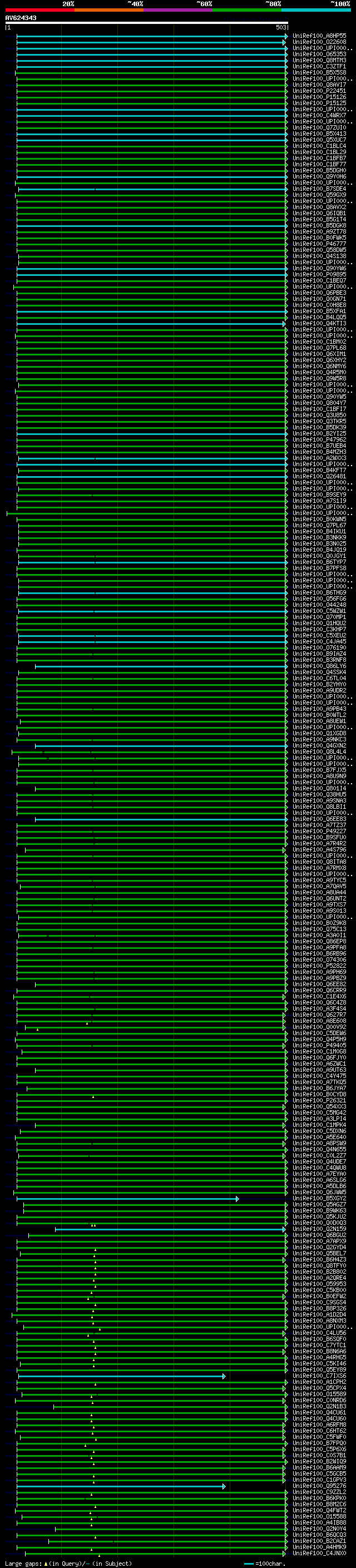Click the green alignment bar for C4JNX0
The height and width of the screenshot is (1568, 356).
tap(155, 1553)
